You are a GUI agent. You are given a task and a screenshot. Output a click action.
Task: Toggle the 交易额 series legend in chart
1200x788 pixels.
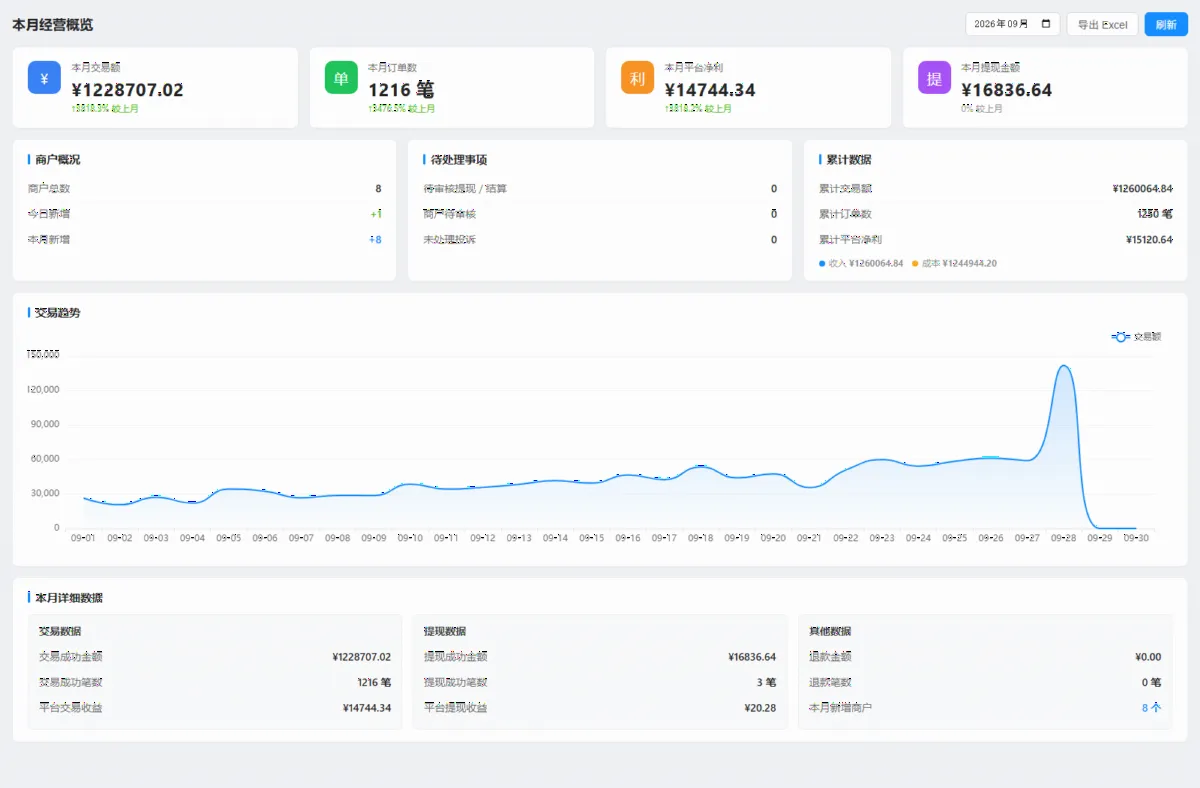click(x=1137, y=337)
